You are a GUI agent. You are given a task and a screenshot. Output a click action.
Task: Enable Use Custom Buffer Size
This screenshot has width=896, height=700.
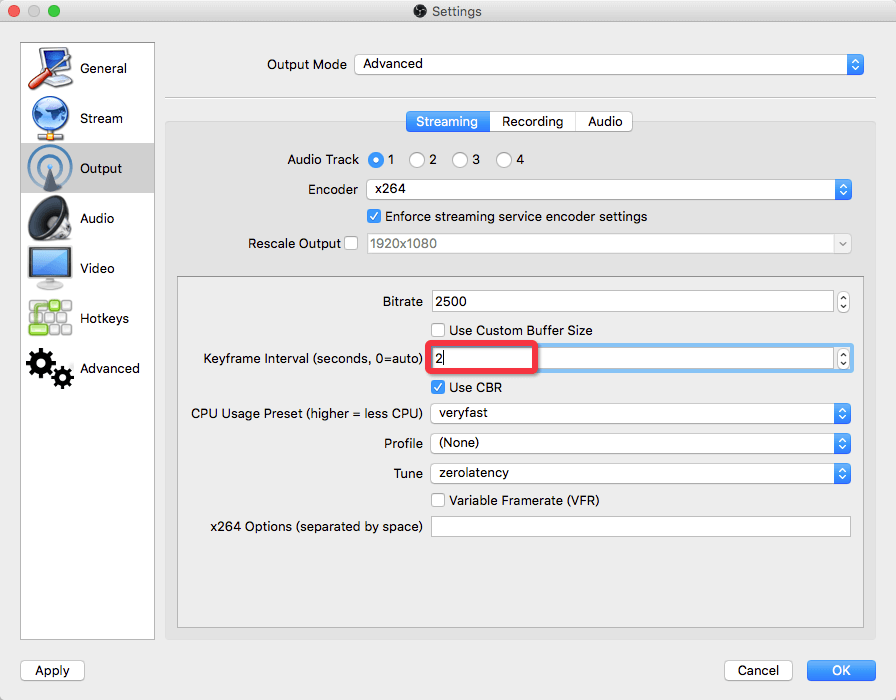tap(438, 330)
